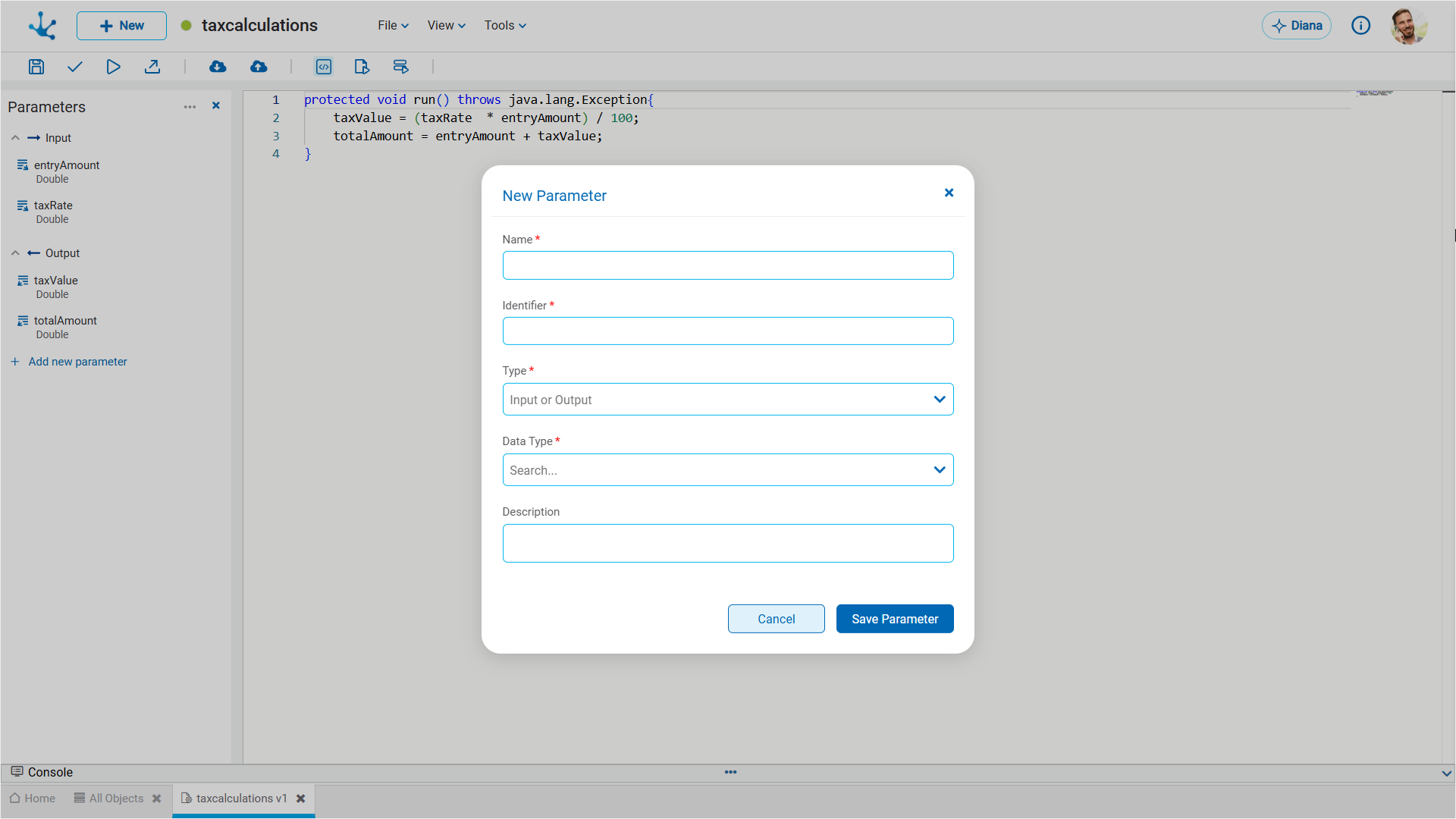This screenshot has height=819, width=1456.
Task: Click the save disk icon in toolbar
Action: coord(36,67)
